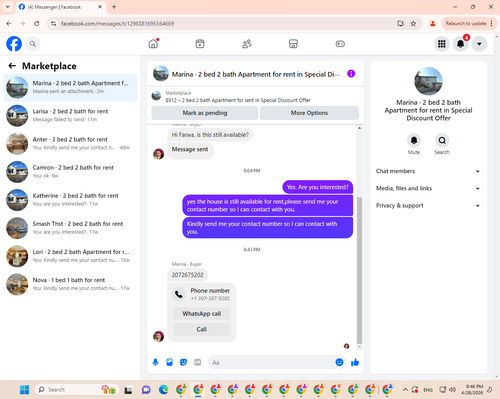Screen dimensions: 500x399
Task: Show hidden system tray icons
Action: tap(405, 389)
